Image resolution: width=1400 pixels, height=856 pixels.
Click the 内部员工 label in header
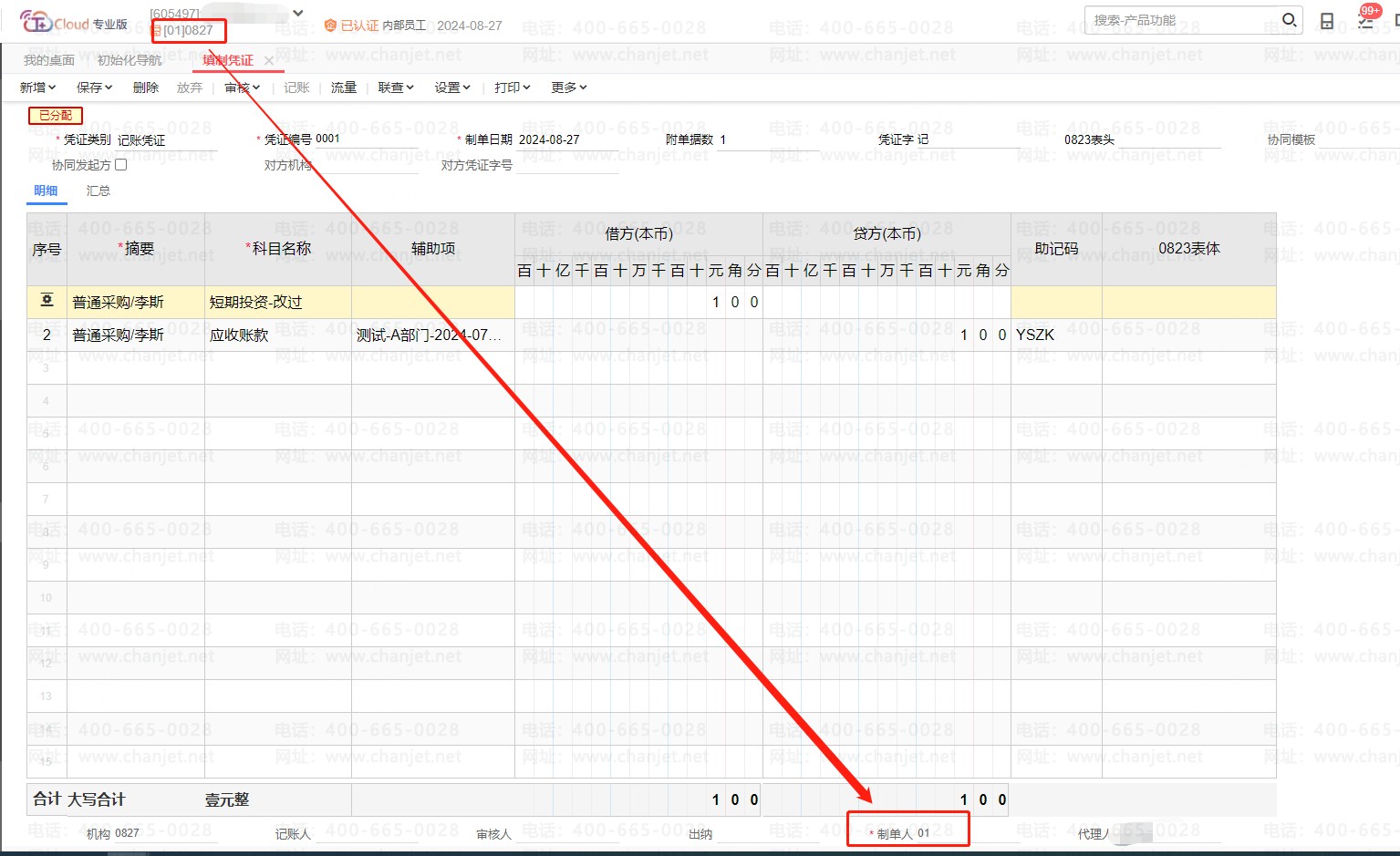[404, 26]
